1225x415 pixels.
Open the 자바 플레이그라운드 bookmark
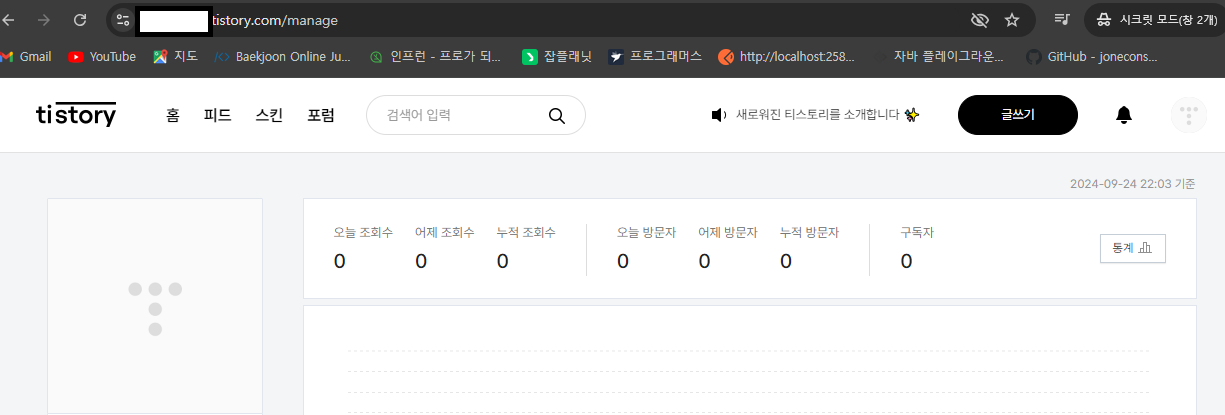click(940, 57)
